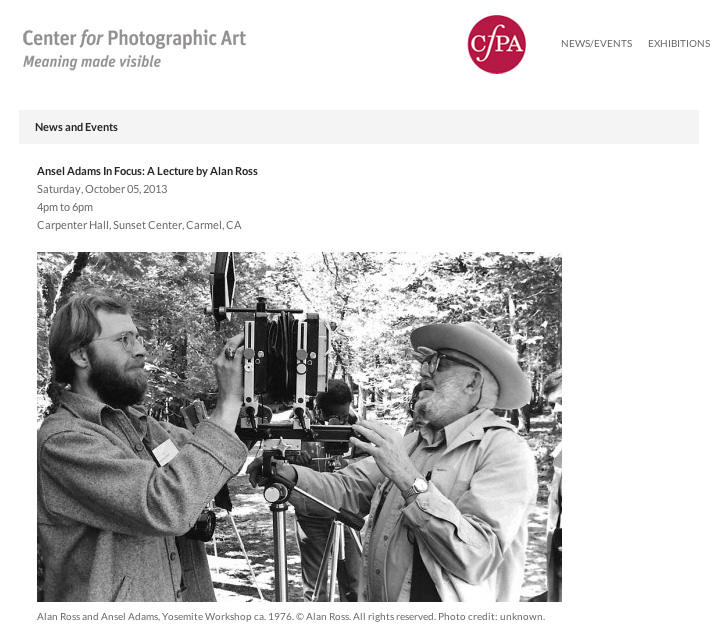Click the time text 4pm to 6pm
Screen dimensions: 717x632
tap(65, 207)
